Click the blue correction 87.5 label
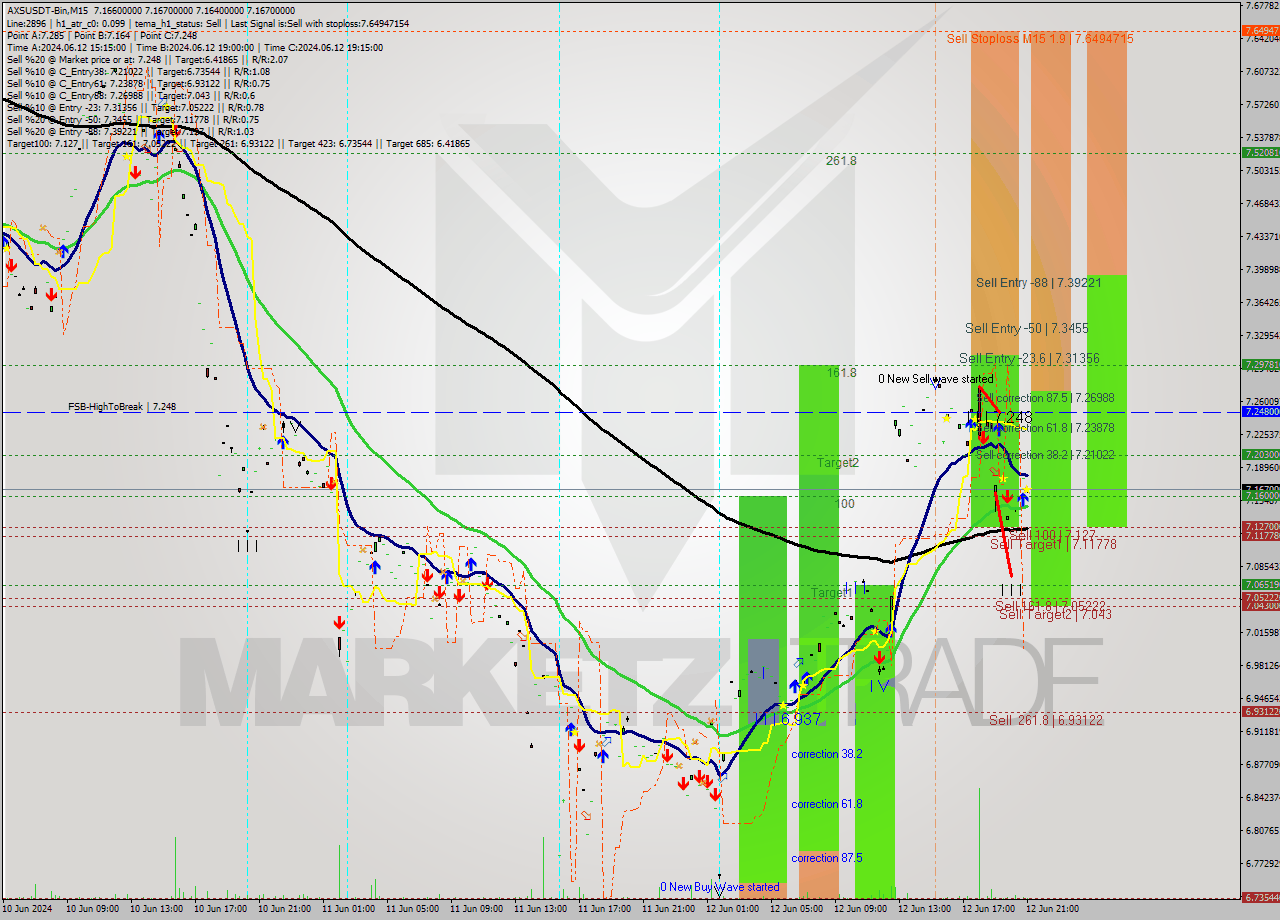This screenshot has height=920, width=1280. coord(827,858)
